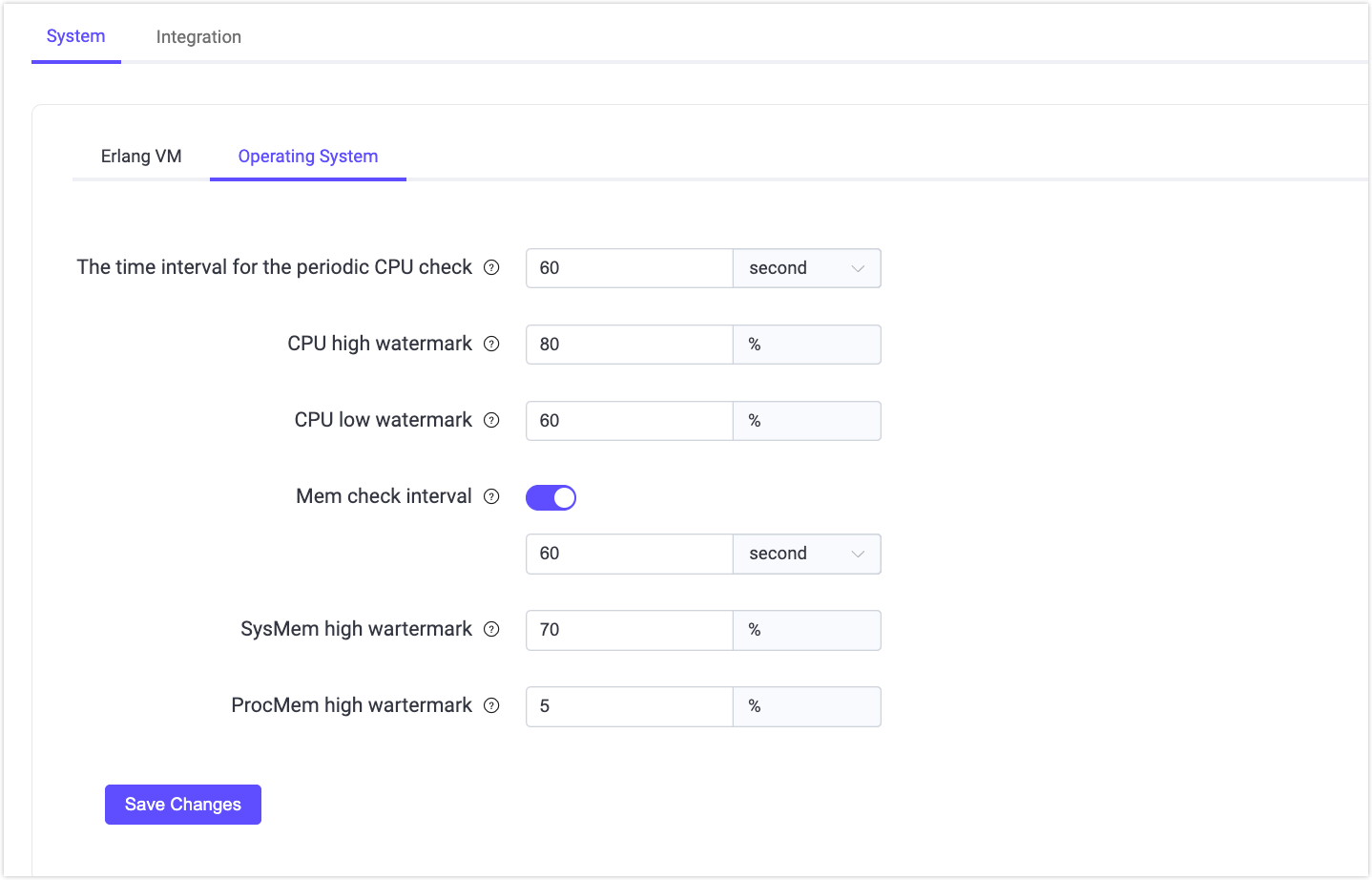Switch to the Integration tab
This screenshot has width=1372, height=880.
pyautogui.click(x=198, y=36)
